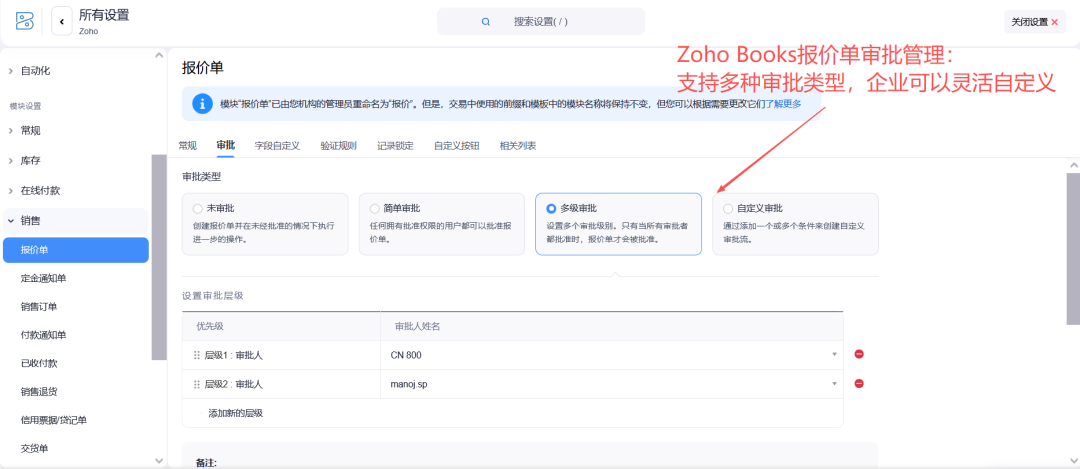The width and height of the screenshot is (1080, 469).
Task: Click the red X in 关闭设置
Action: (x=1055, y=22)
